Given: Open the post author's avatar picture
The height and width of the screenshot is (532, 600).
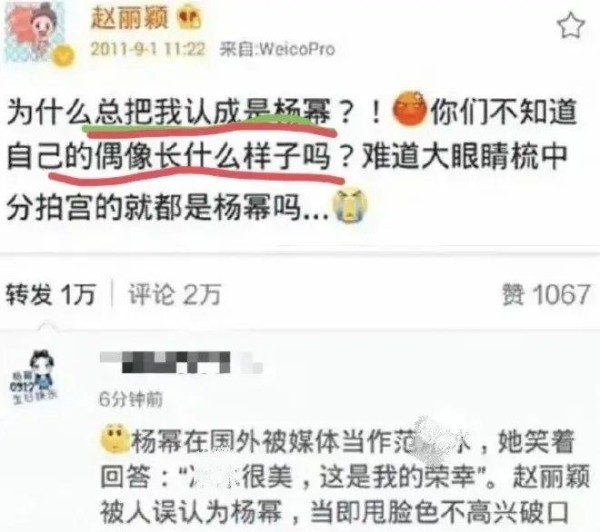Looking at the screenshot, I should 36,33.
